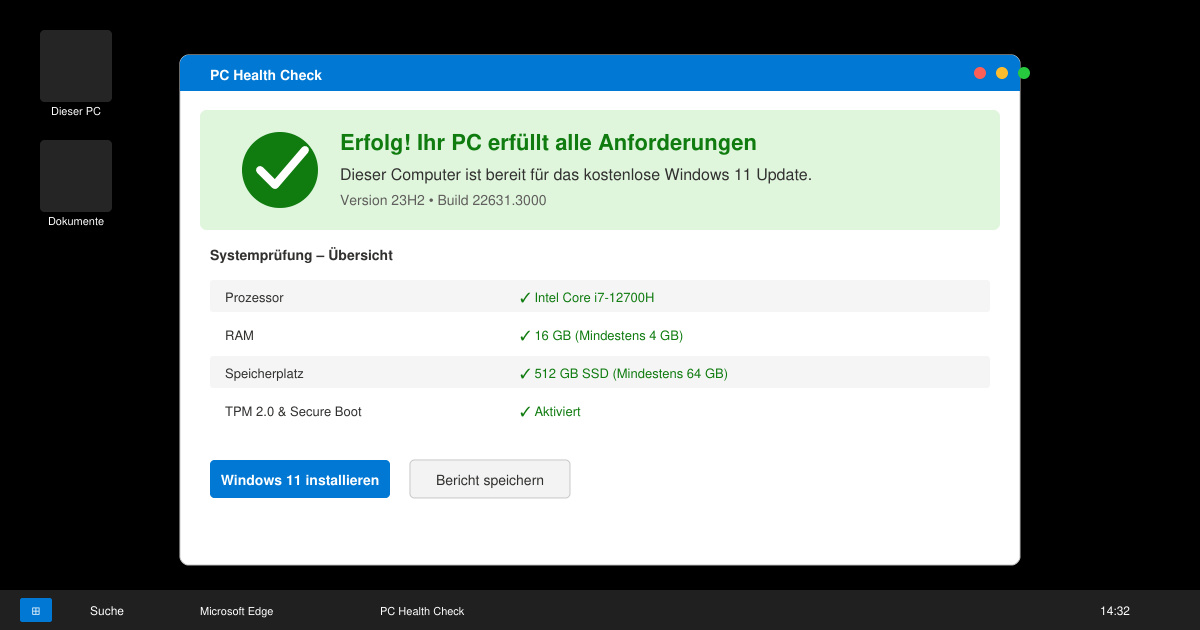Click the kostenlose Windows 11 Update sentence
The width and height of the screenshot is (1200, 630).
click(576, 174)
